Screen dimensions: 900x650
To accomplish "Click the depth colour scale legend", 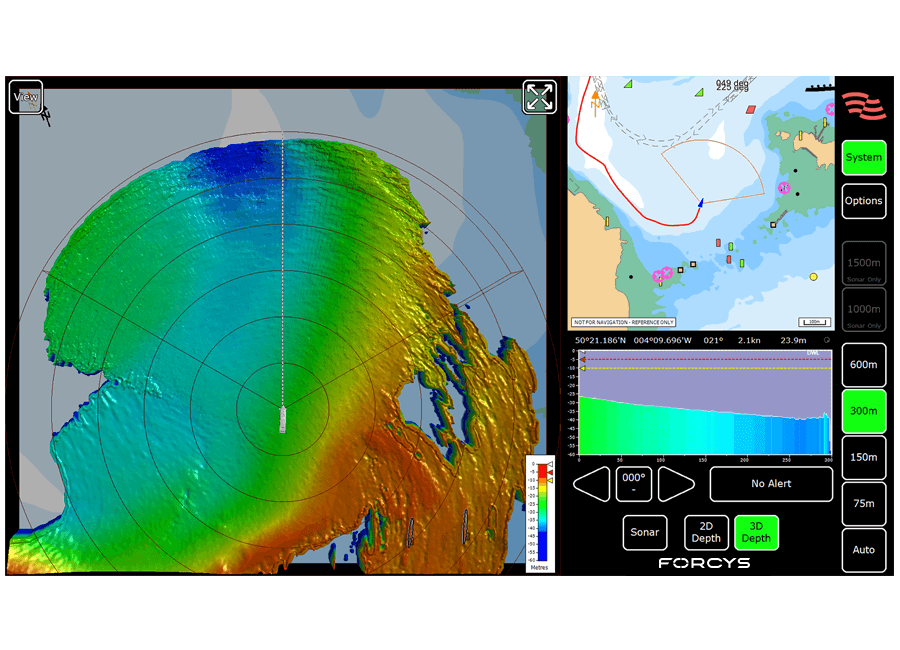I will [539, 513].
